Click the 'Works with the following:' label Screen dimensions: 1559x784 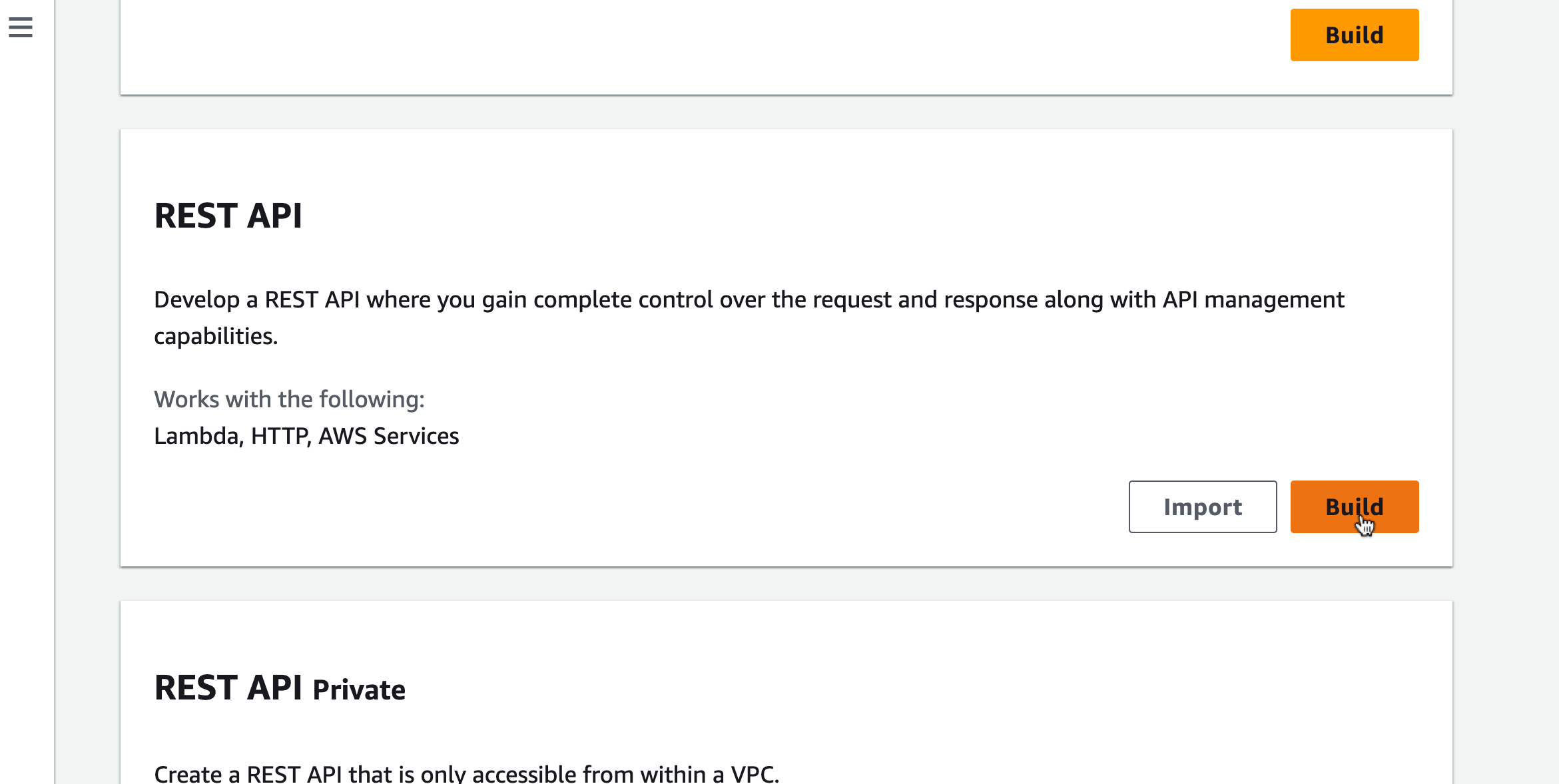click(289, 399)
